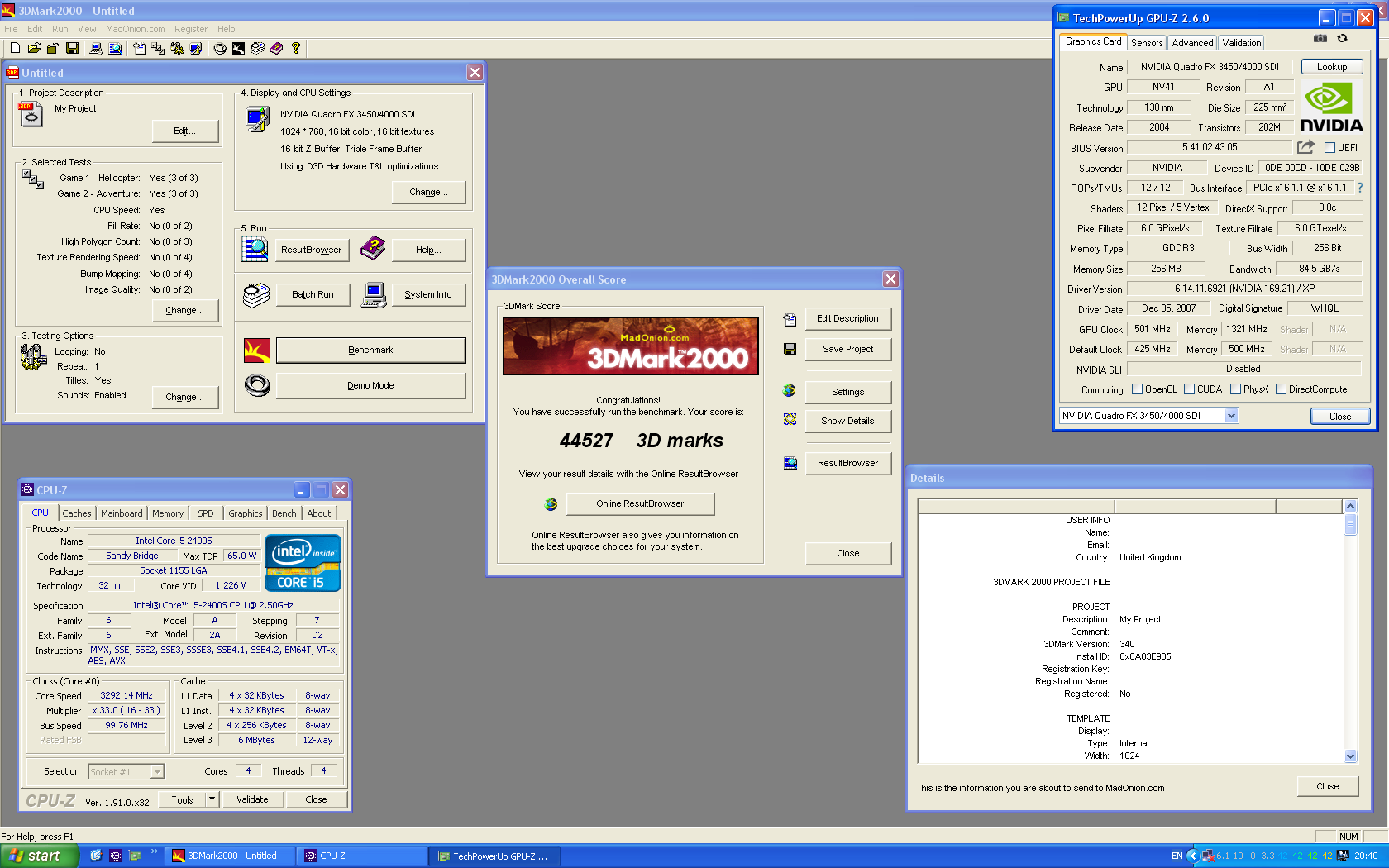Toggle the UEFI checkbox in GPU-Z

1329,148
